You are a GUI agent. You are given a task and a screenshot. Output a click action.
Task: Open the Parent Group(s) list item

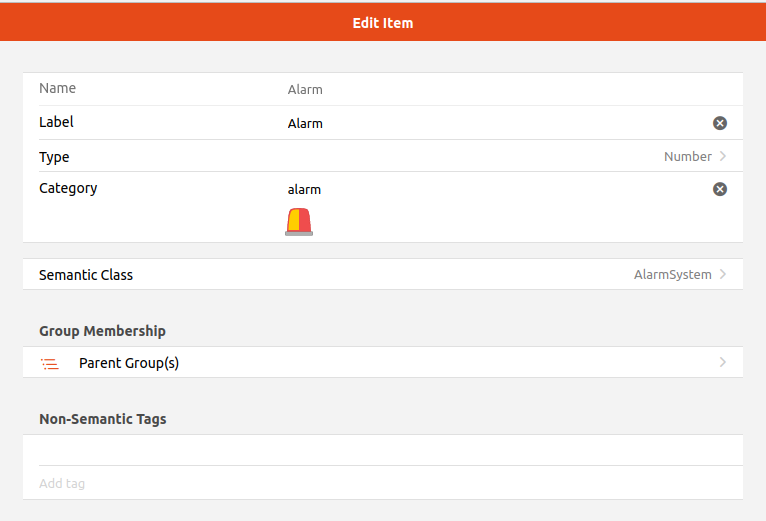point(383,362)
